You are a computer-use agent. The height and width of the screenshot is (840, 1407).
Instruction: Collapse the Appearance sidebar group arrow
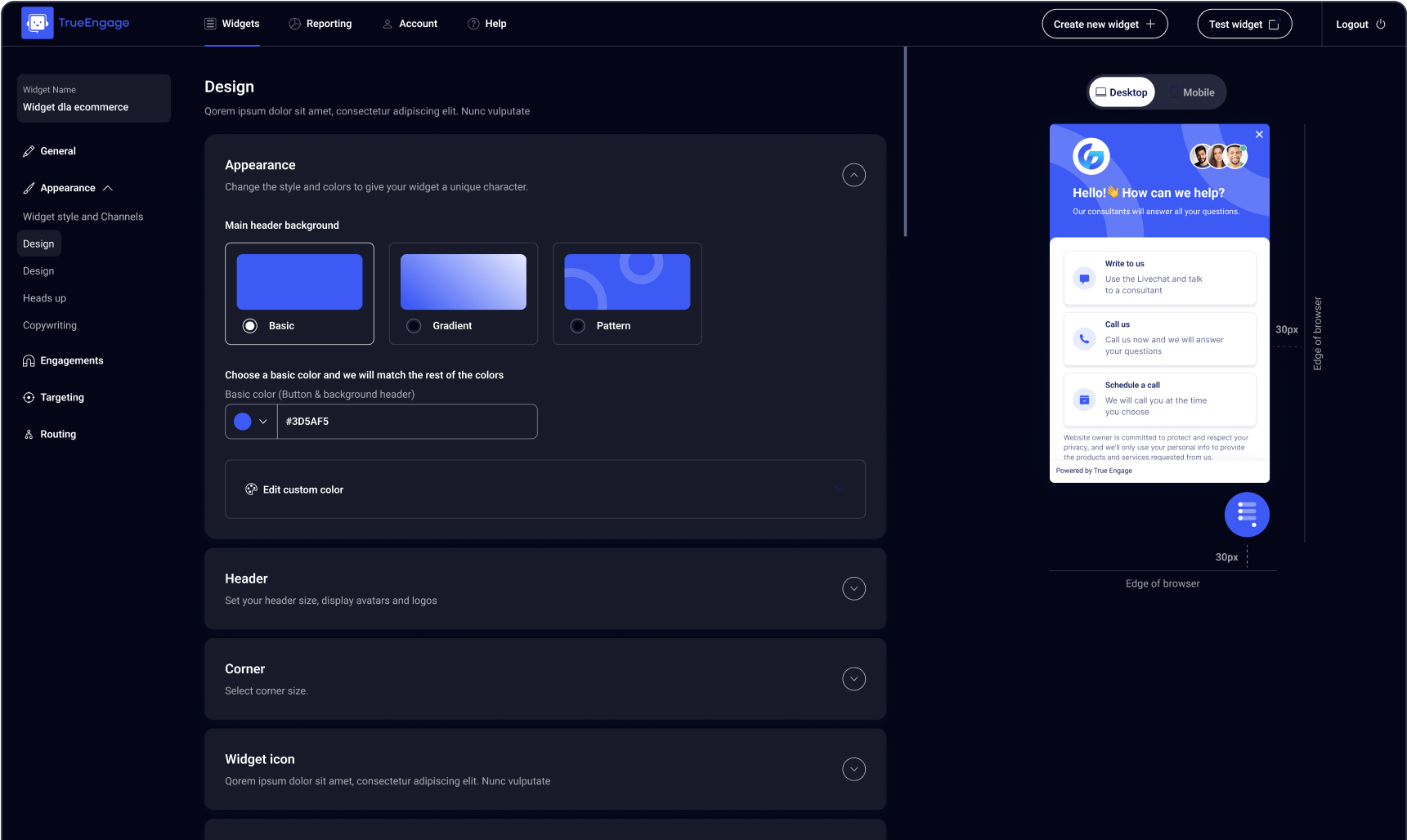coord(108,188)
